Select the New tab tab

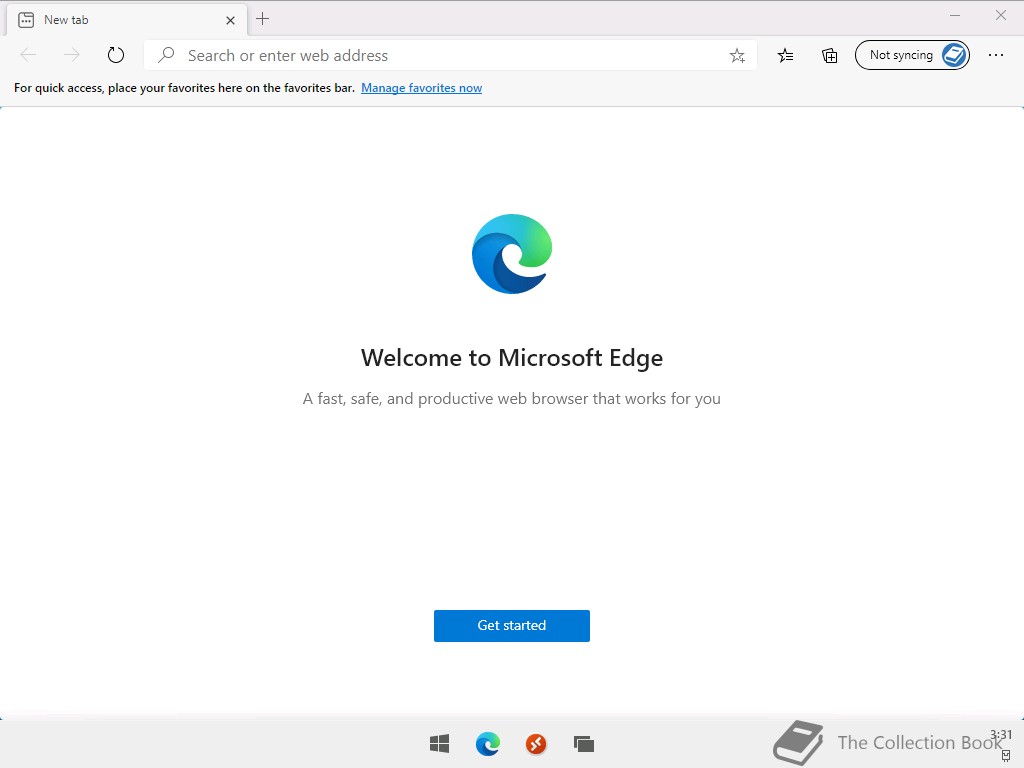[127, 20]
